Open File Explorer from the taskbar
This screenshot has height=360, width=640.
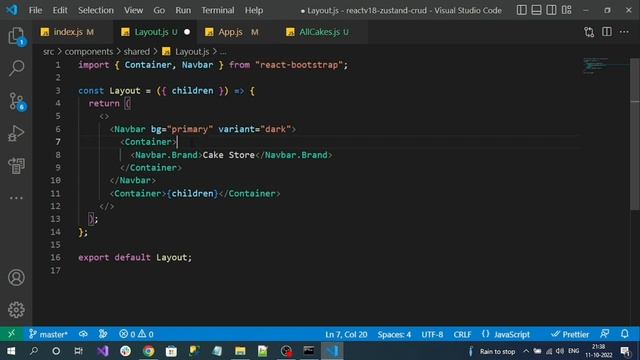pyautogui.click(x=240, y=351)
